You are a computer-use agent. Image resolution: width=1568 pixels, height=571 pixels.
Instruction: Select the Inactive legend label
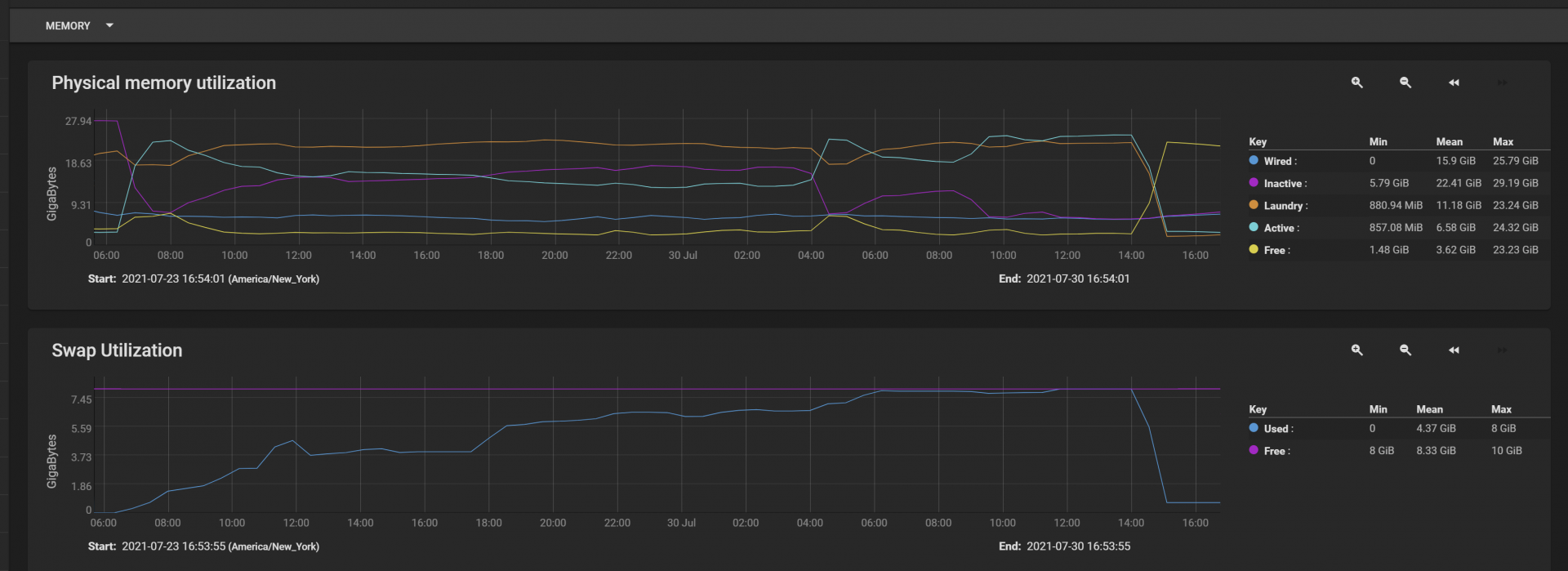[1285, 184]
